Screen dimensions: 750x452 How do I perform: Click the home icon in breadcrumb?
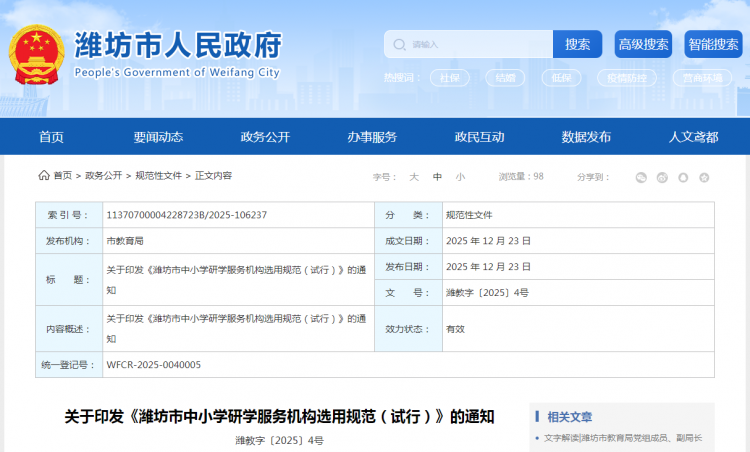[x=43, y=175]
